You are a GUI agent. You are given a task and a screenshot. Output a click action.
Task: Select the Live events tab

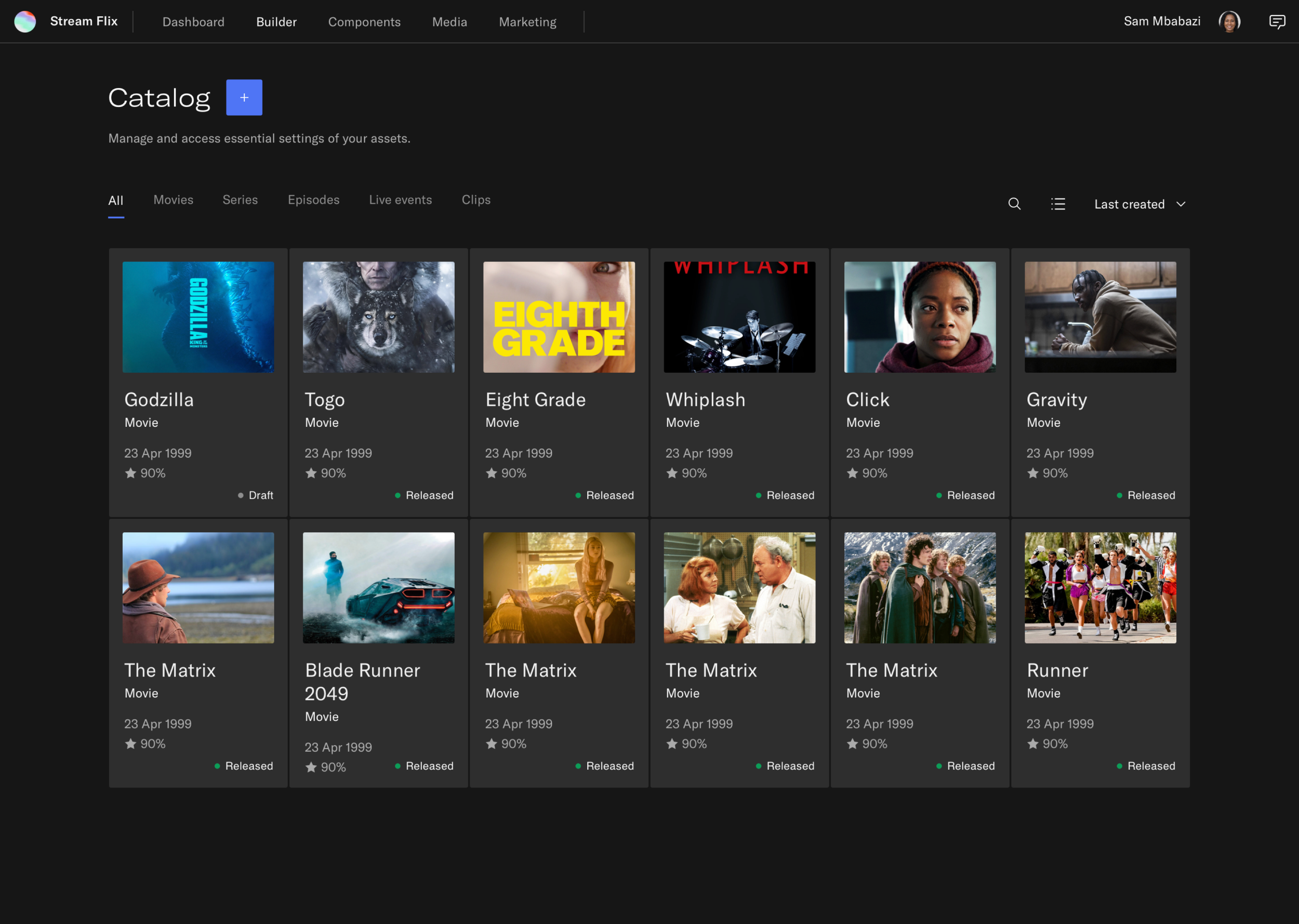coord(400,200)
